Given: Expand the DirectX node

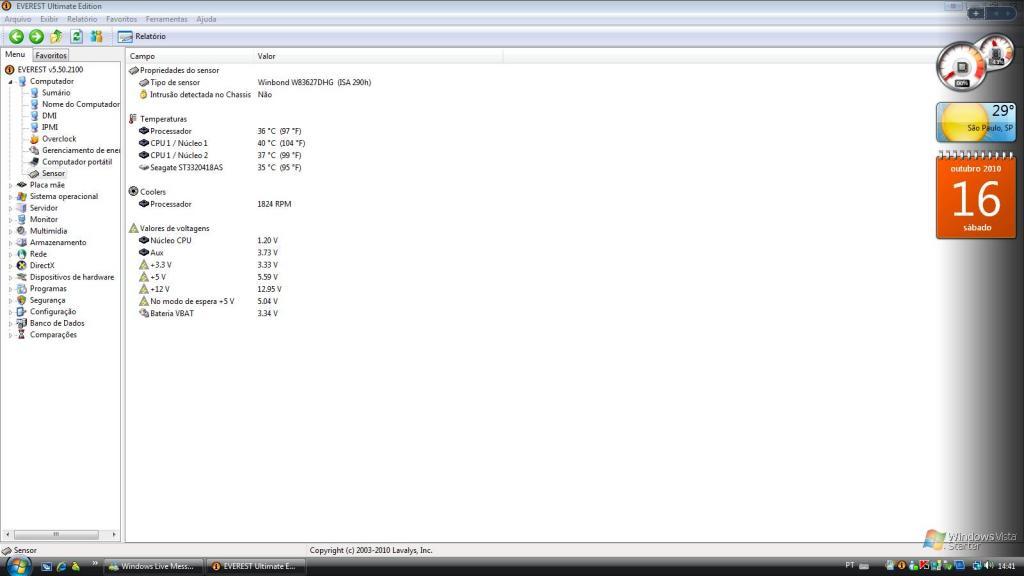Looking at the screenshot, I should tap(10, 266).
